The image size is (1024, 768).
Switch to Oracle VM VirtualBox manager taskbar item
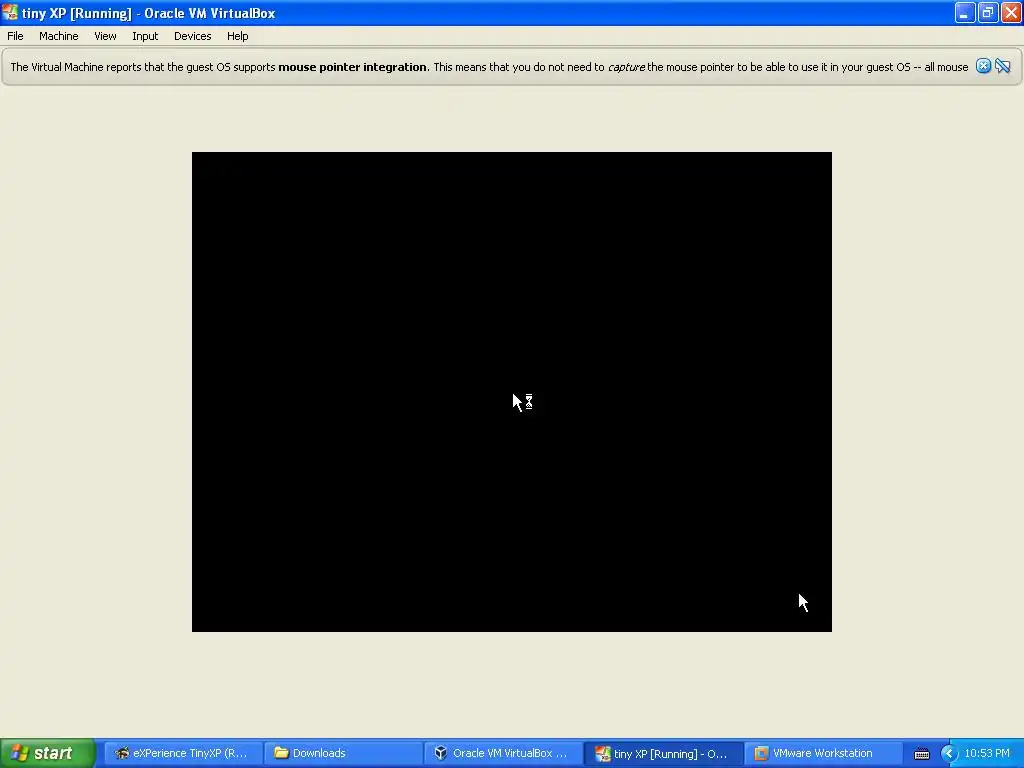coord(502,753)
